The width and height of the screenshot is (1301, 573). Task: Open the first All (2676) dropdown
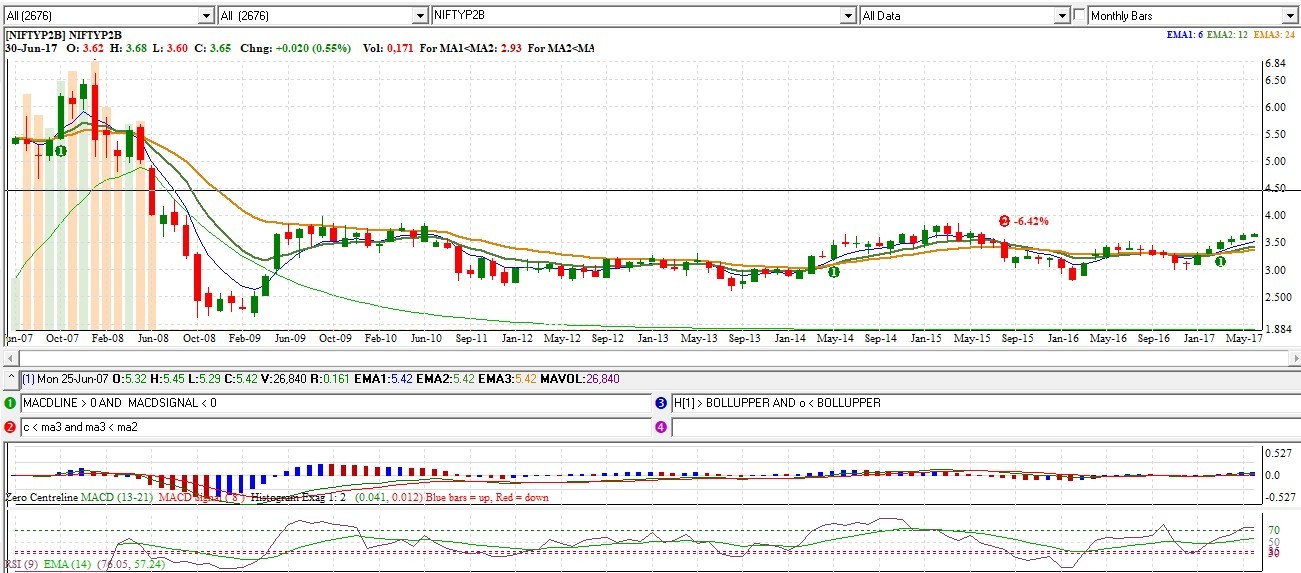(206, 16)
